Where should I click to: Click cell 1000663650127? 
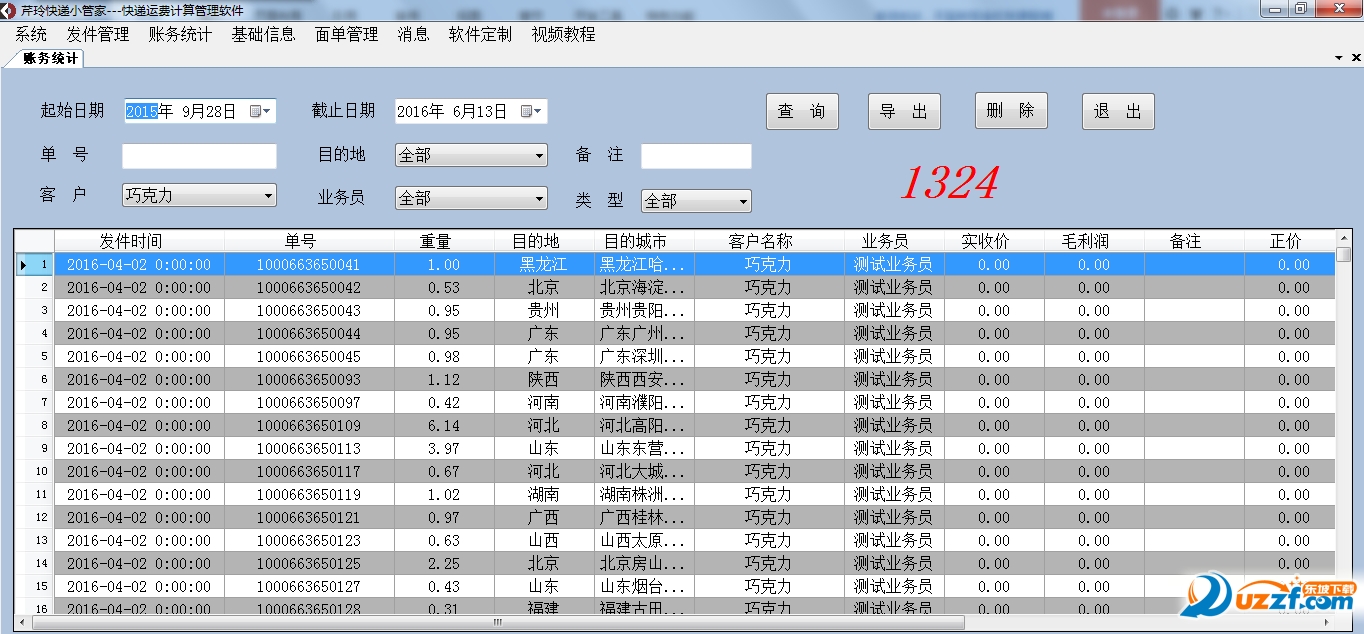point(309,587)
